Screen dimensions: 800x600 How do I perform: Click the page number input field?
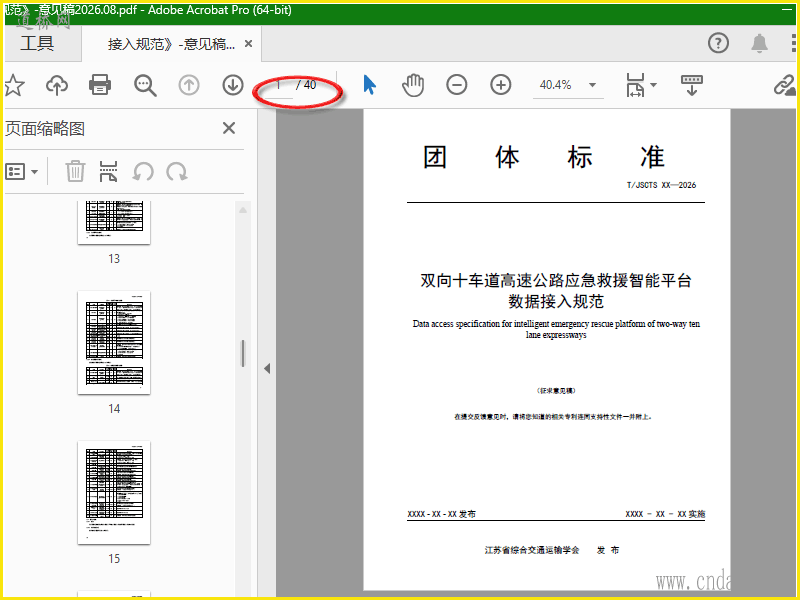tap(278, 85)
